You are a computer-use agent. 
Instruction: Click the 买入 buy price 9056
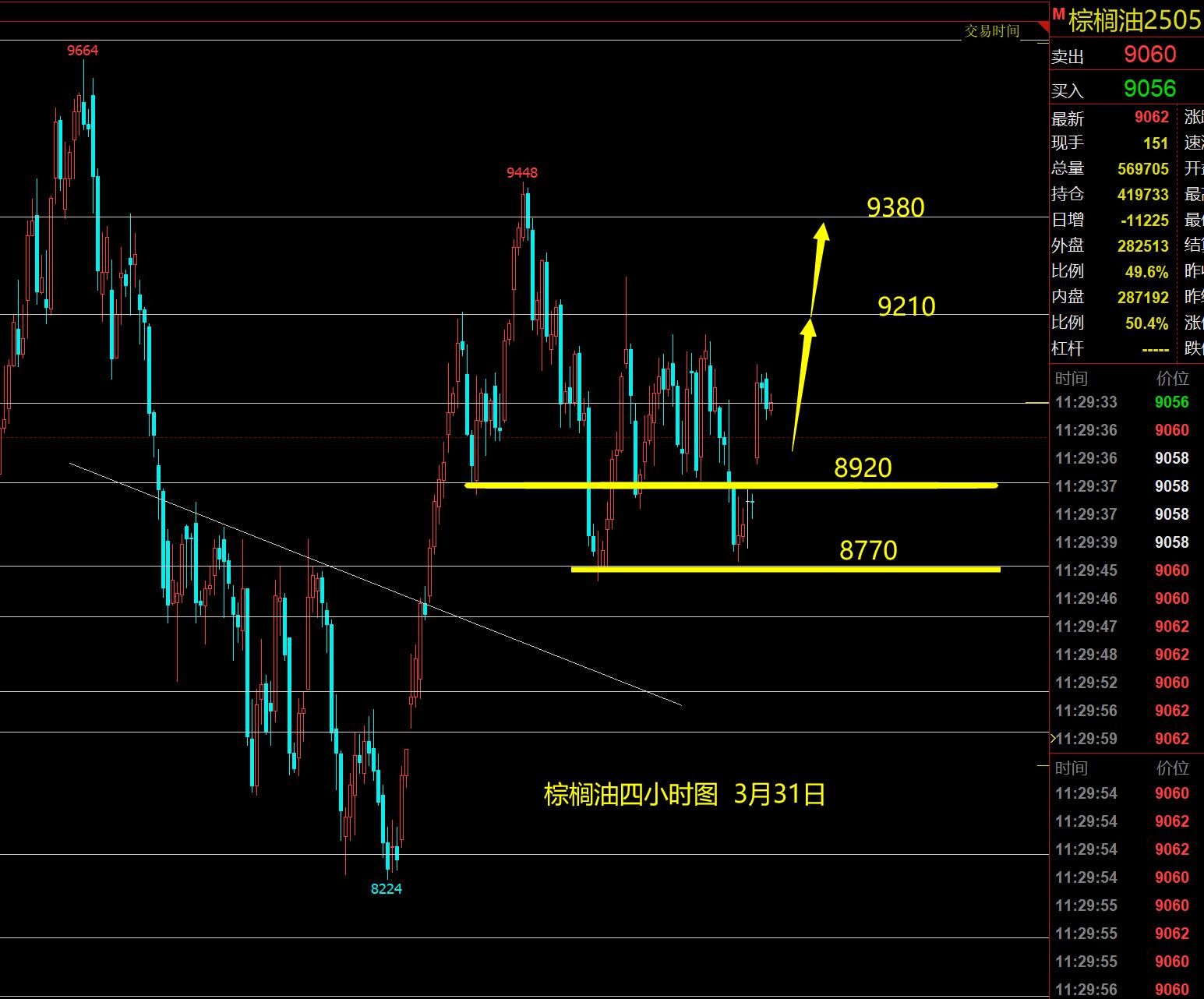coord(1149,89)
